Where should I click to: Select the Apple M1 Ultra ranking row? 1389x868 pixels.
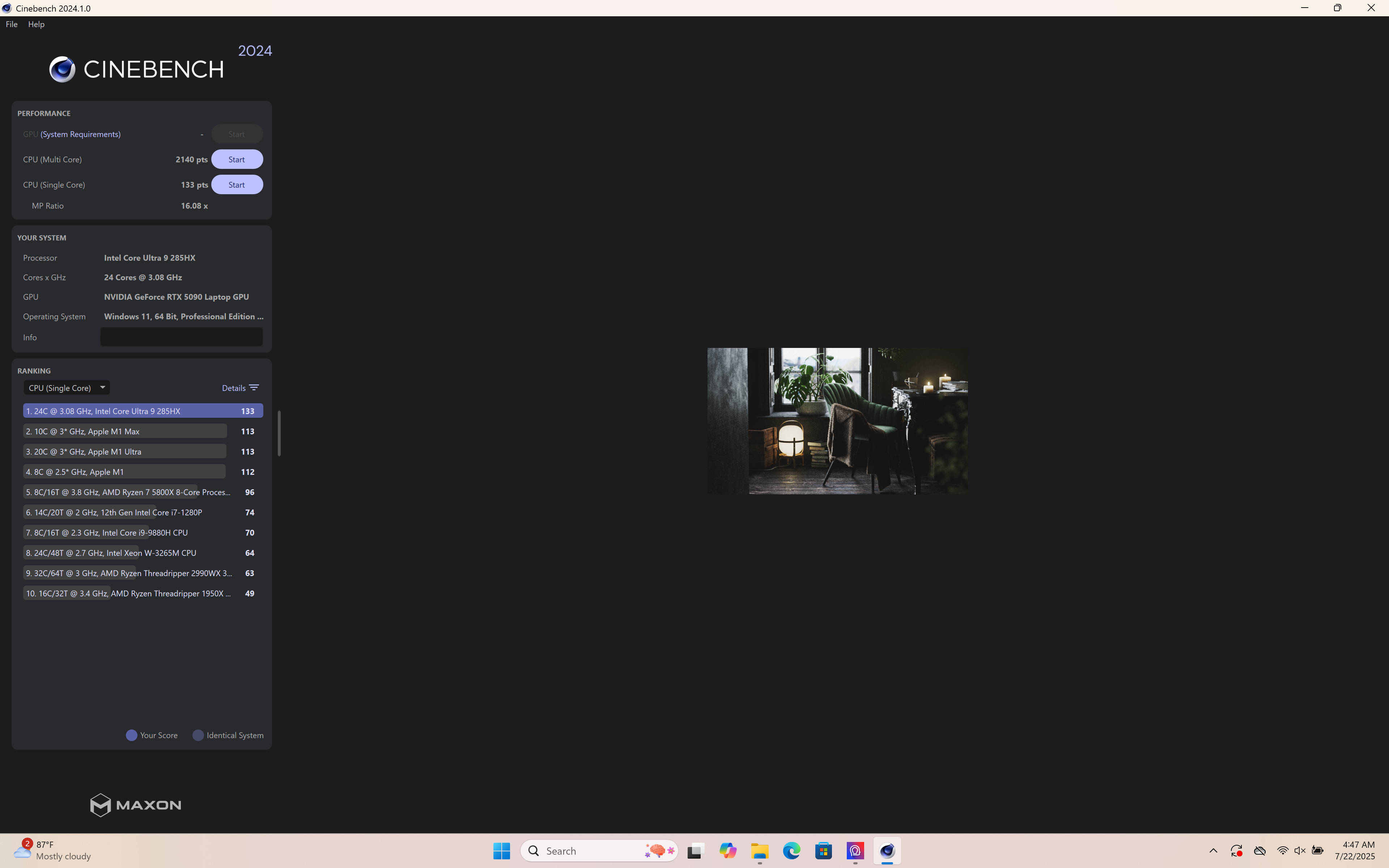[143, 452]
